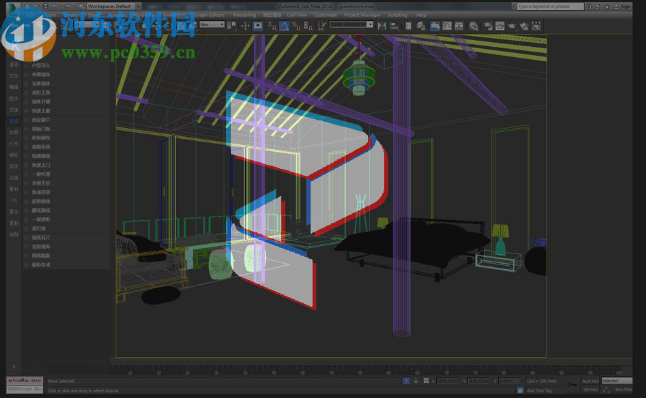Click the favorites star icon in title bar
The width and height of the screenshot is (646, 398).
coord(606,6)
